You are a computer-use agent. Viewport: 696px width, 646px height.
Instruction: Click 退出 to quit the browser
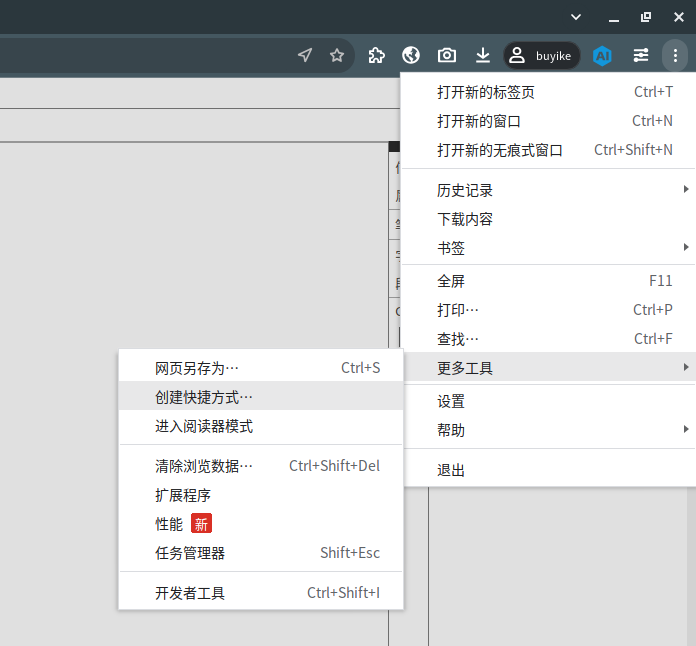[549, 470]
